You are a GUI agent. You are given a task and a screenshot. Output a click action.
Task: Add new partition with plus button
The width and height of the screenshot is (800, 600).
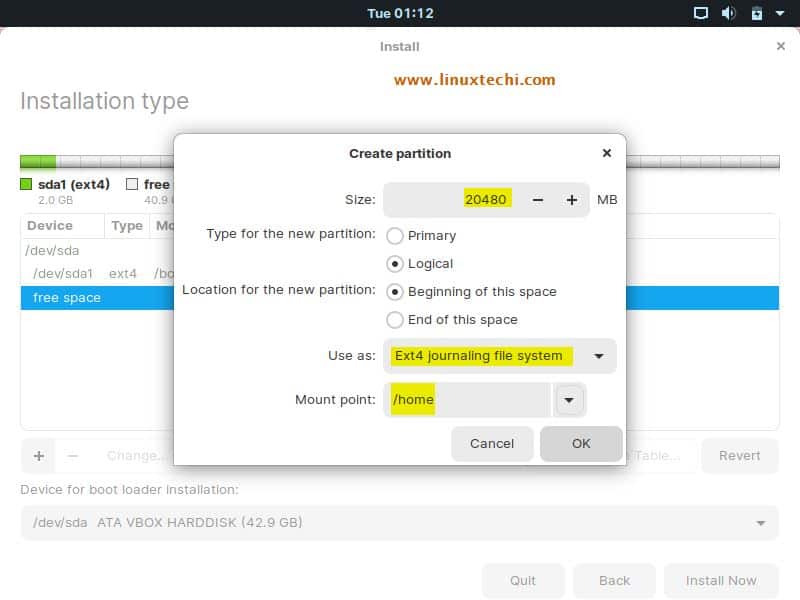point(39,456)
